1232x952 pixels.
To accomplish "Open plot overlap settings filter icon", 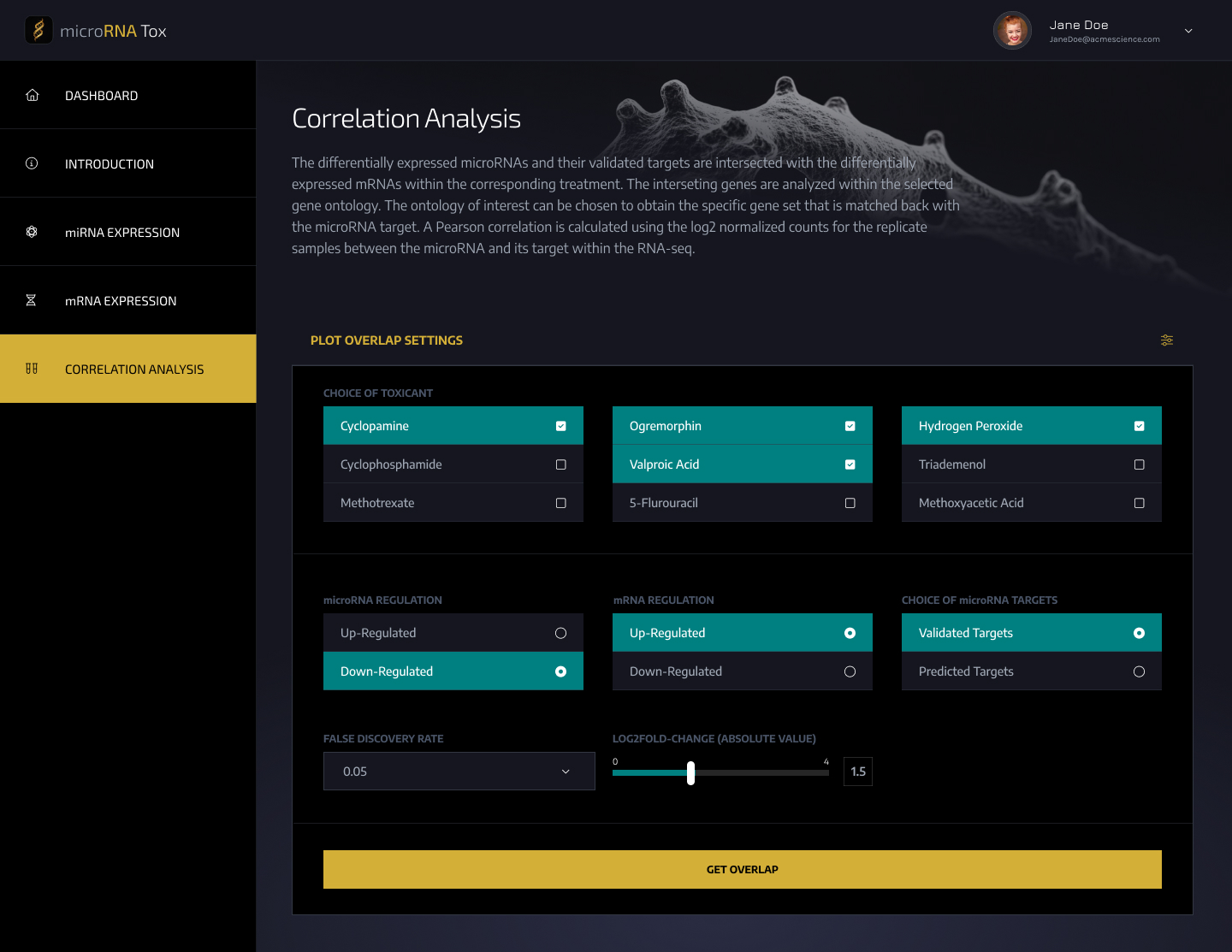I will pyautogui.click(x=1166, y=340).
